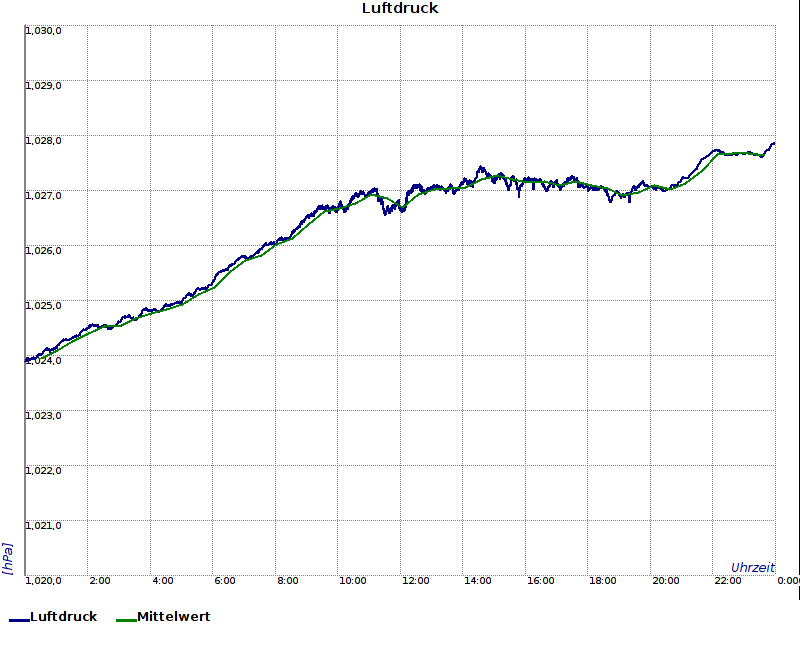Click the green Mittelwert legend color line
Image resolution: width=800 pixels, height=650 pixels.
point(127,620)
